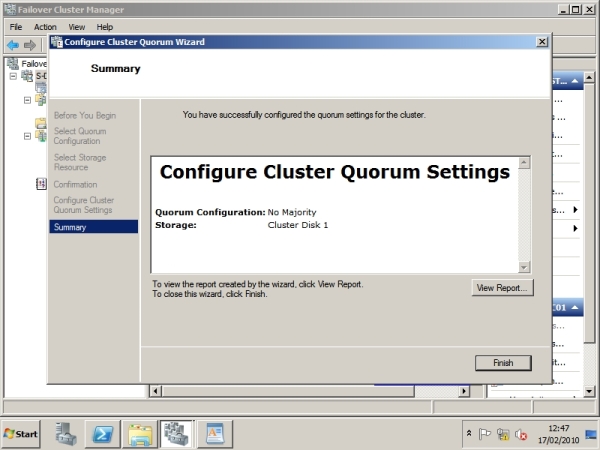600x450 pixels.
Task: Open the document app on taskbar
Action: pyautogui.click(x=215, y=434)
